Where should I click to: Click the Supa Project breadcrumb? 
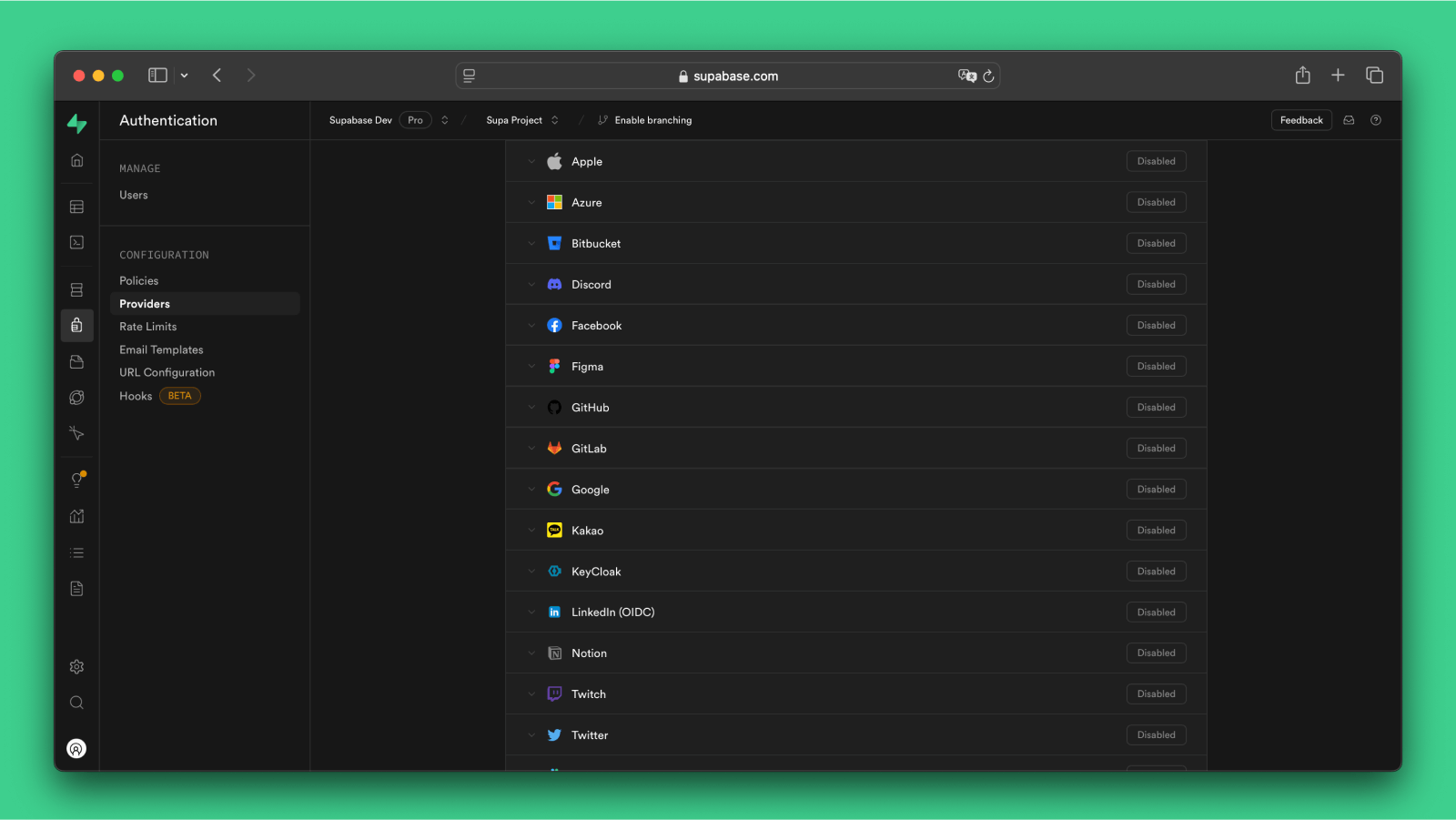(x=514, y=120)
